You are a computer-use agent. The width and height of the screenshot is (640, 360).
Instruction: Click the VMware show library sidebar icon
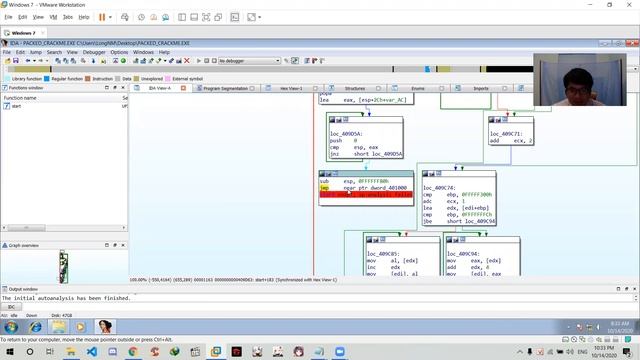point(182,17)
